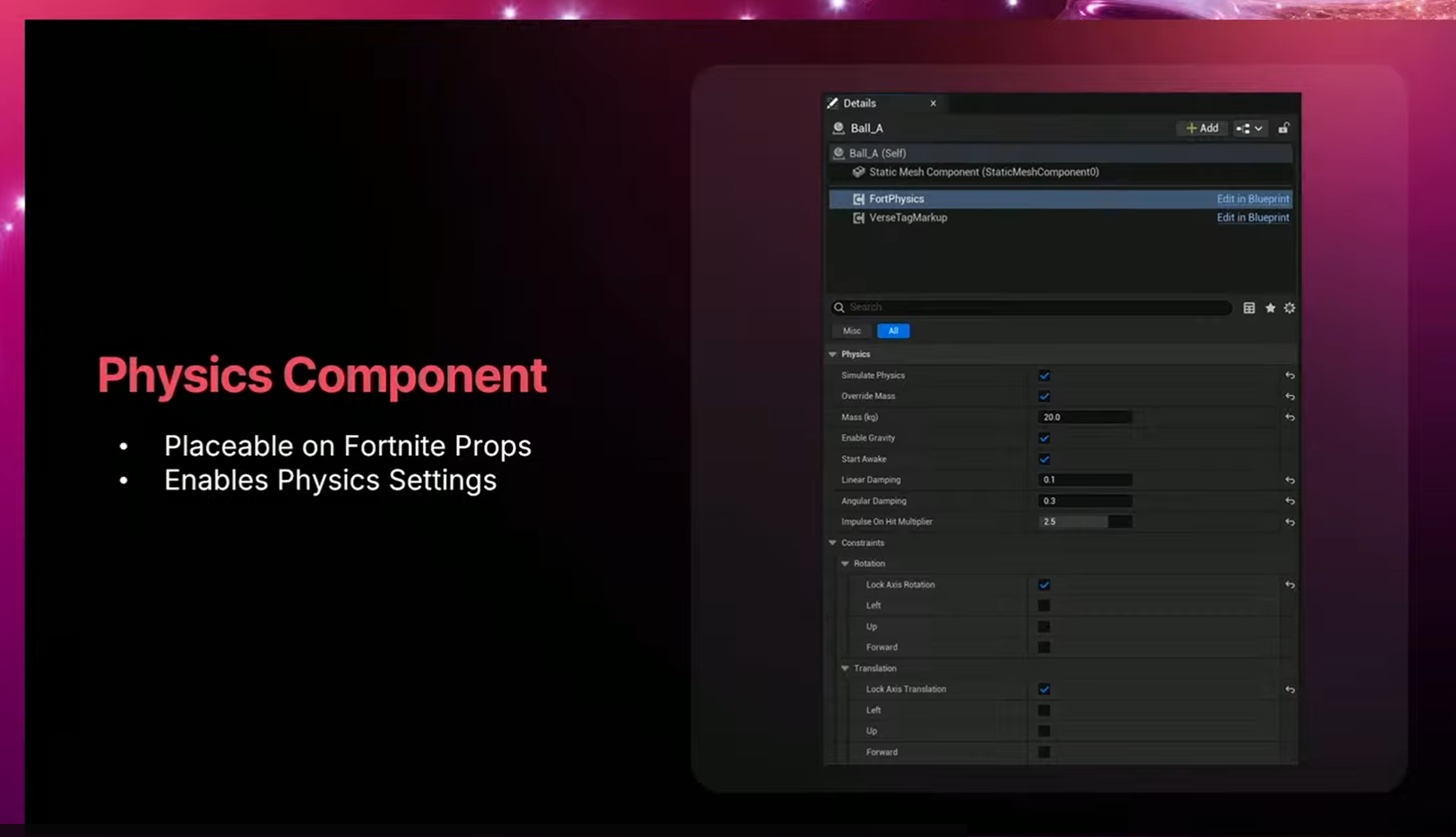Enable the Rotation Left axis checkbox
1456x837 pixels.
tap(1044, 605)
